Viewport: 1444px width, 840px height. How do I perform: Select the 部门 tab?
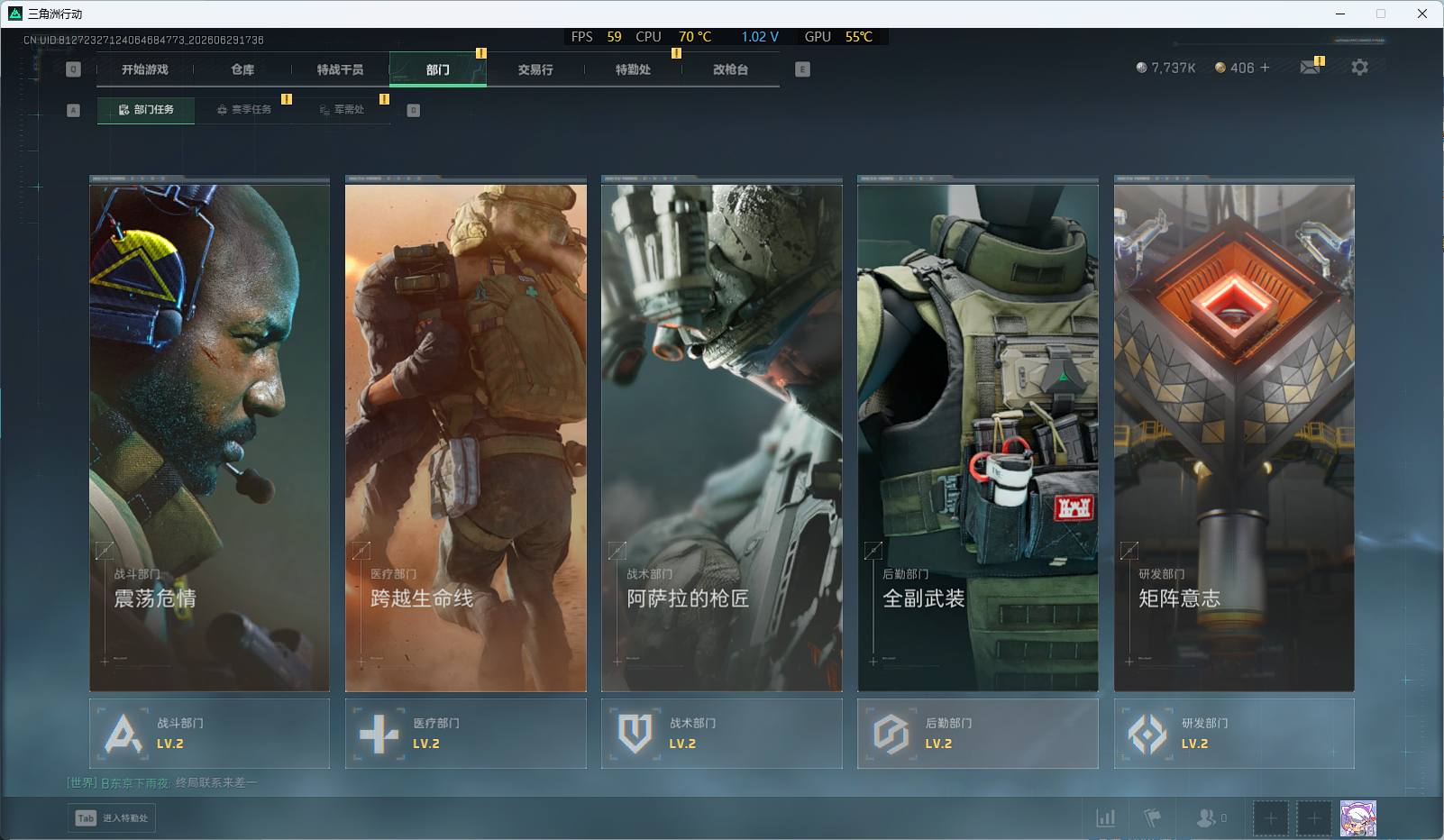pyautogui.click(x=438, y=69)
